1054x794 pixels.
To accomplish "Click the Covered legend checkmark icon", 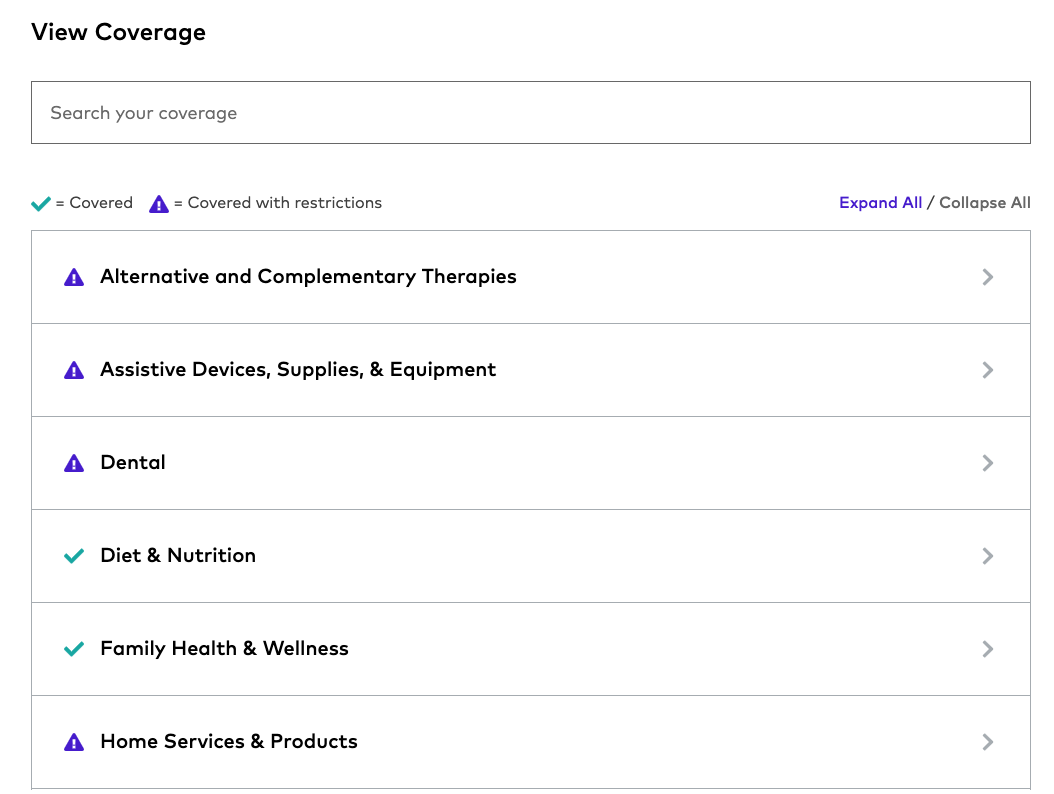I will [x=40, y=203].
